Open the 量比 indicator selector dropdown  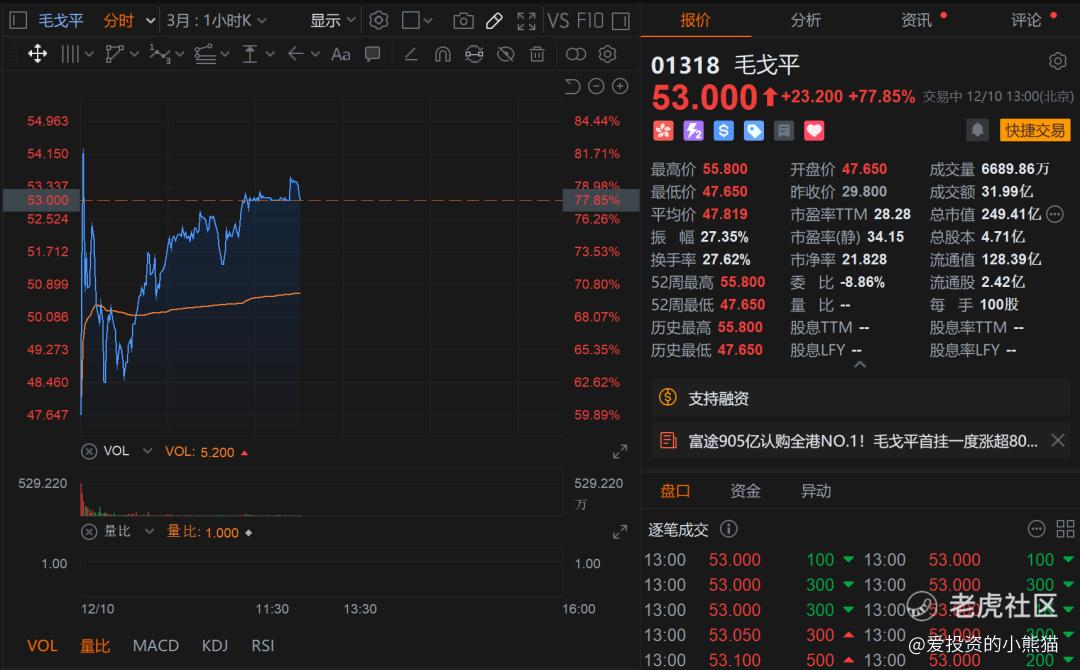pos(149,532)
